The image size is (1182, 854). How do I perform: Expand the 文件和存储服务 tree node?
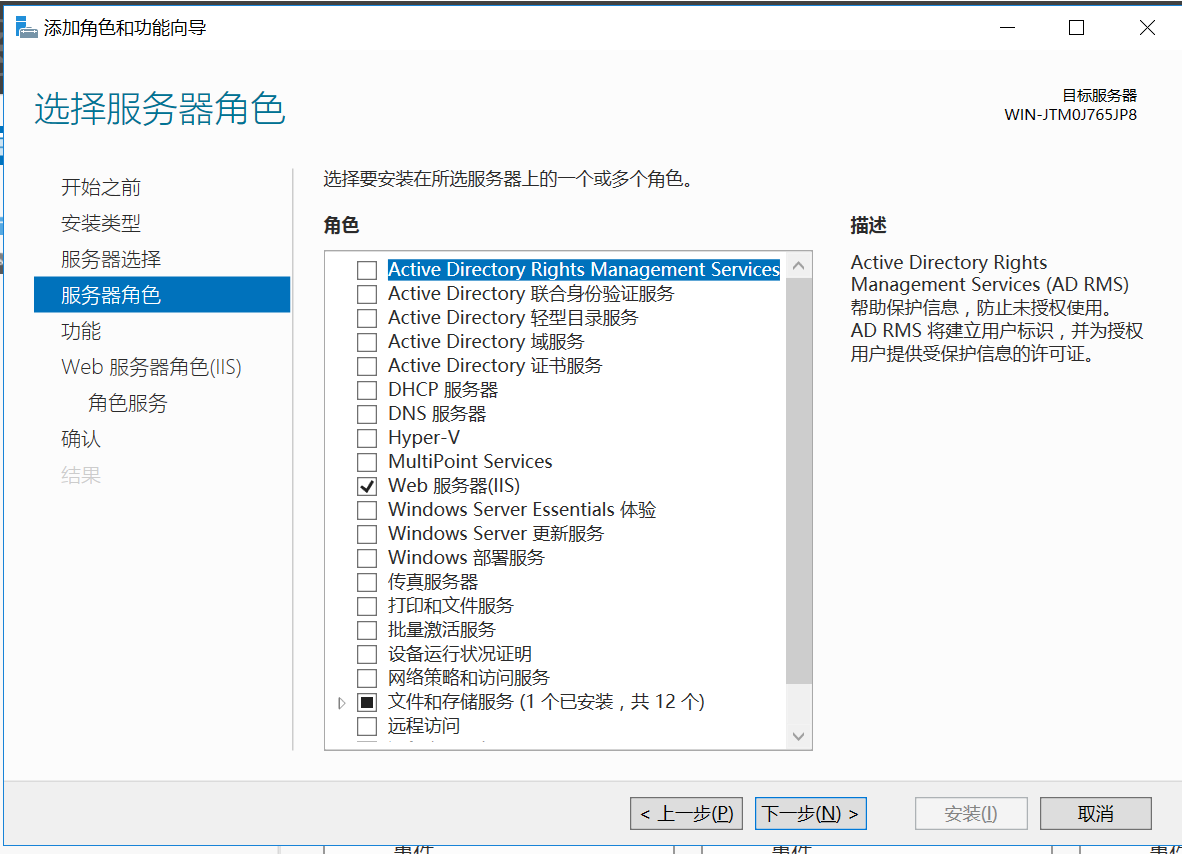coord(341,702)
